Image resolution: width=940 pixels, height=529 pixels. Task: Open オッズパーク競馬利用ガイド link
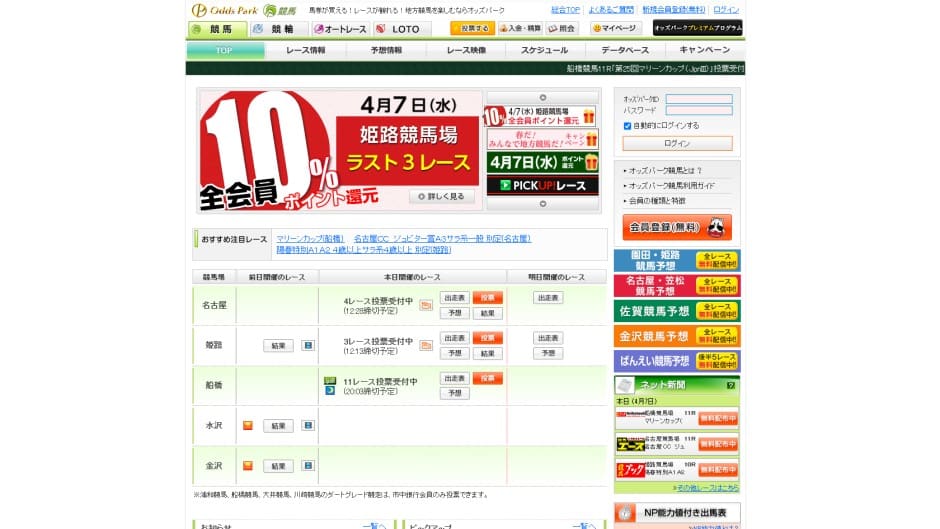point(671,186)
